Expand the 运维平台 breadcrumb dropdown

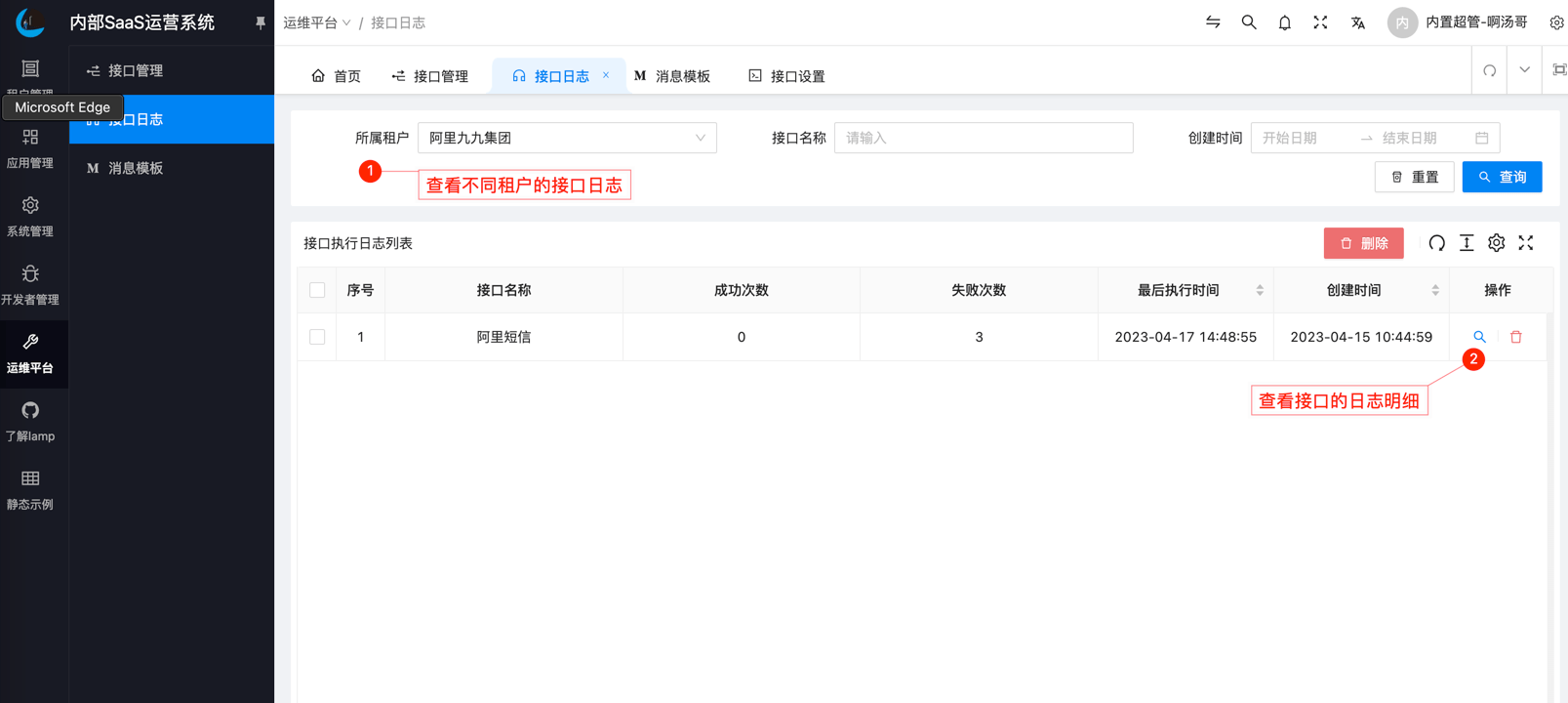[x=317, y=22]
